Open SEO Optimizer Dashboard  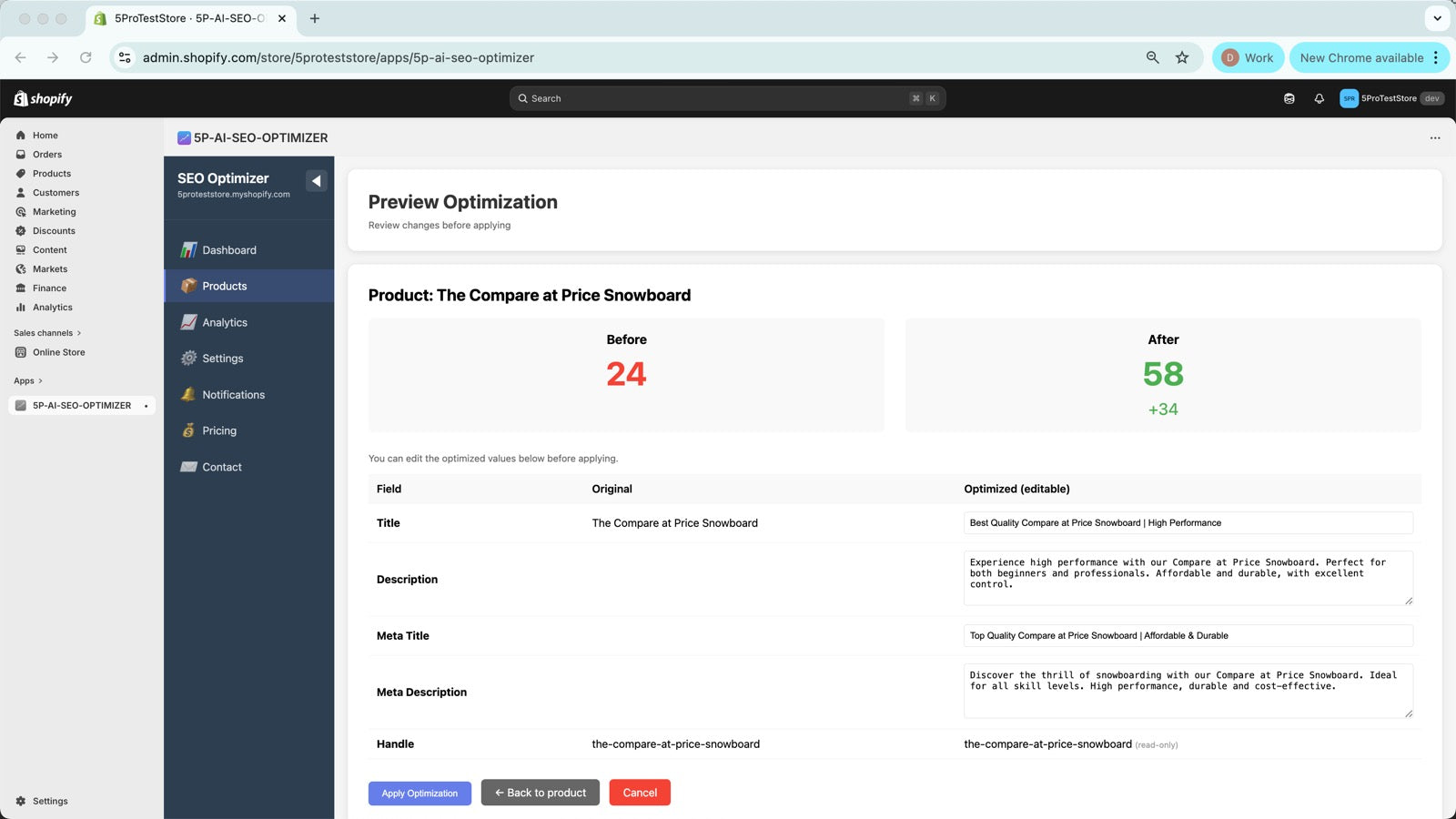click(x=249, y=250)
